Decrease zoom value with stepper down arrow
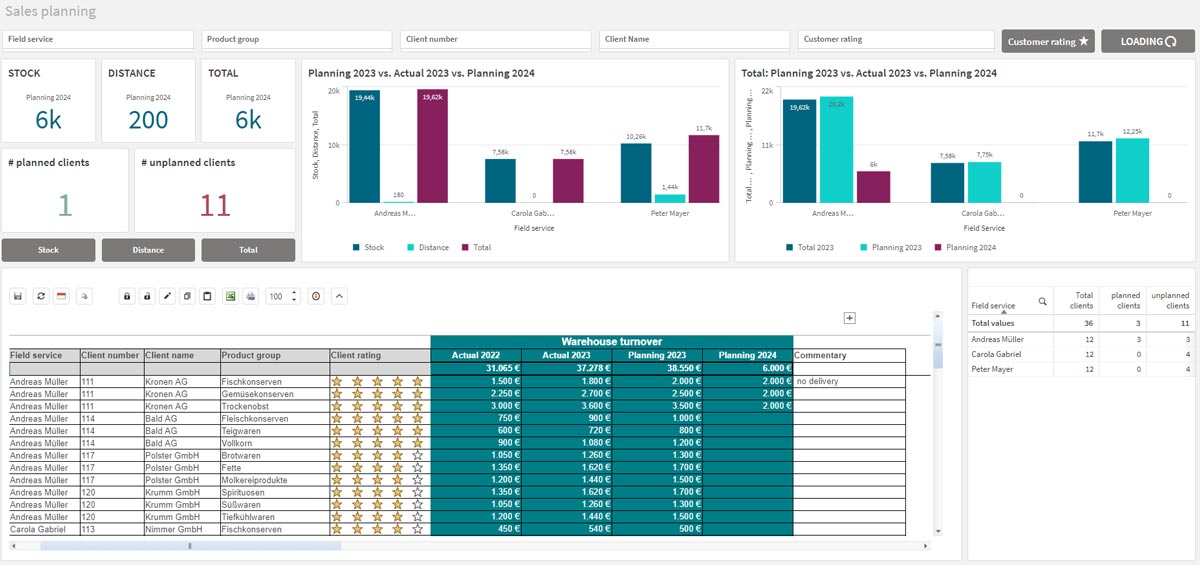Image resolution: width=1200 pixels, height=565 pixels. [295, 300]
